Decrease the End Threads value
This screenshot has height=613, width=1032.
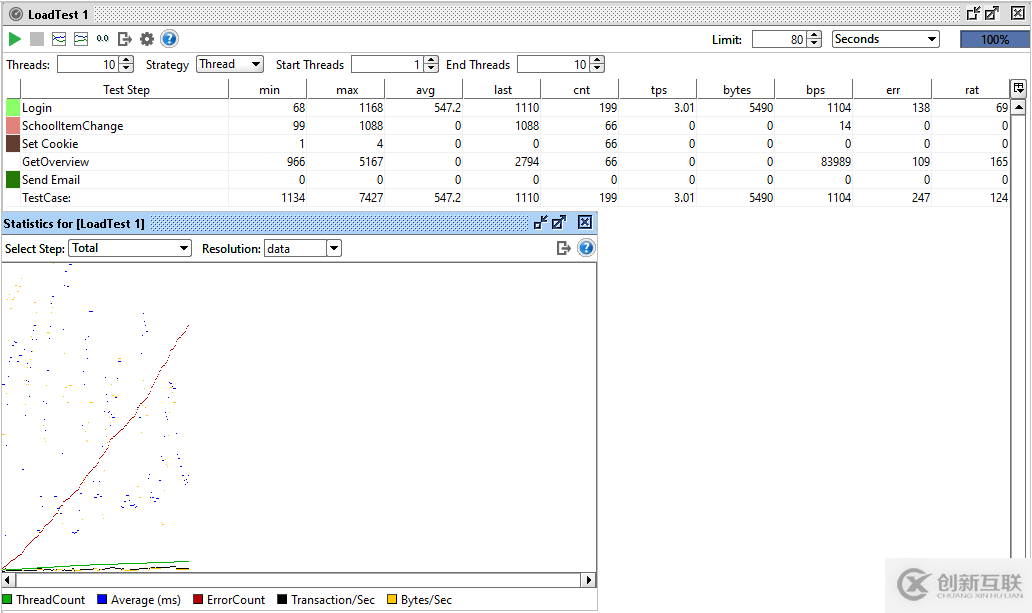pyautogui.click(x=597, y=68)
